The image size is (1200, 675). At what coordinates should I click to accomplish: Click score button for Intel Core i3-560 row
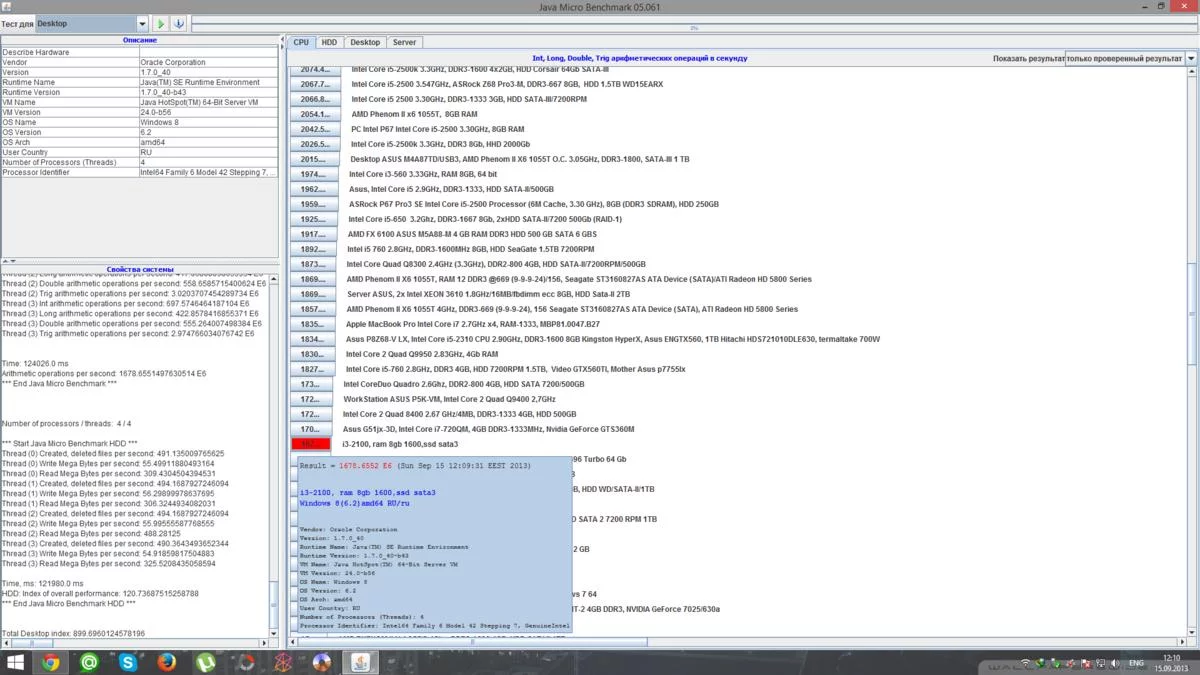[x=313, y=174]
